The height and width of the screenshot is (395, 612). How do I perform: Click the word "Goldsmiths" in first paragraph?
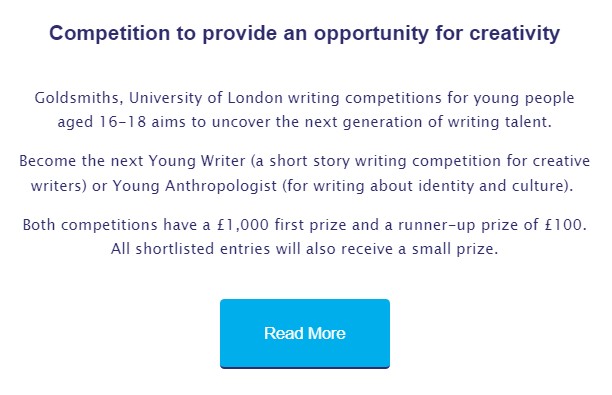[x=78, y=98]
